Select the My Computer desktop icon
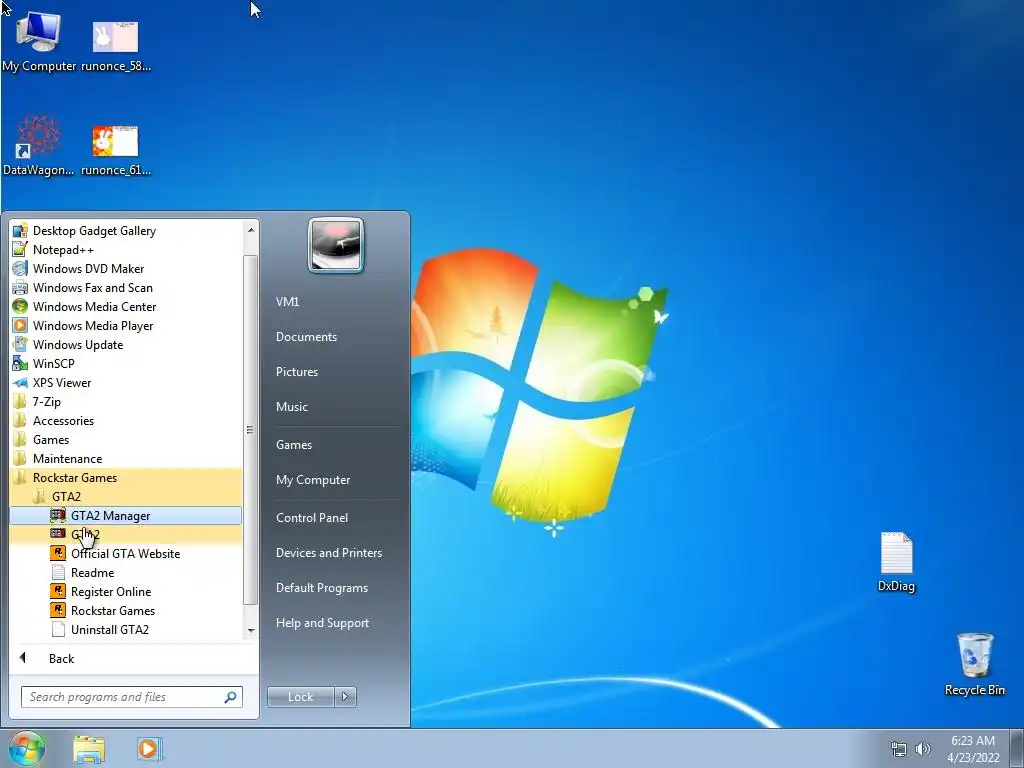Screen dimensions: 1024x768 point(39,42)
